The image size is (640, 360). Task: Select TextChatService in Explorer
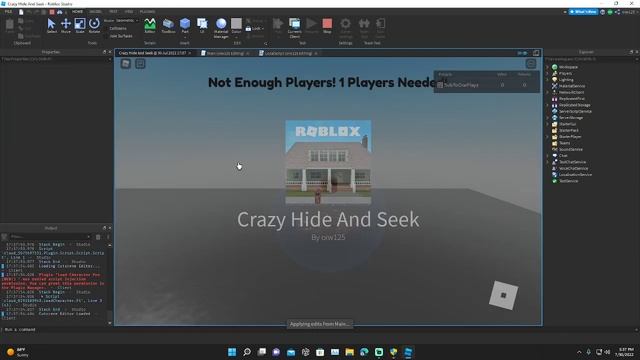click(x=572, y=162)
